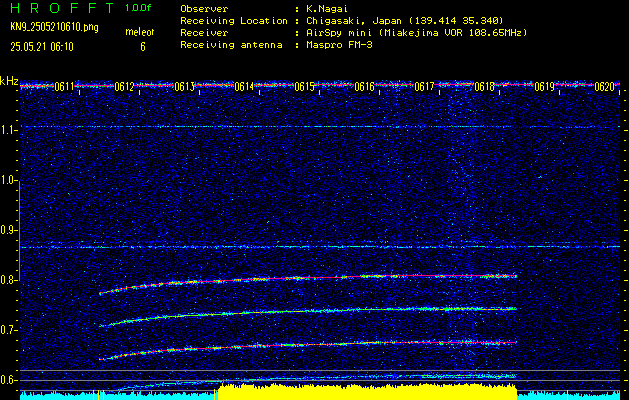Click the timestamp 25.05.21 06:10

click(42, 47)
